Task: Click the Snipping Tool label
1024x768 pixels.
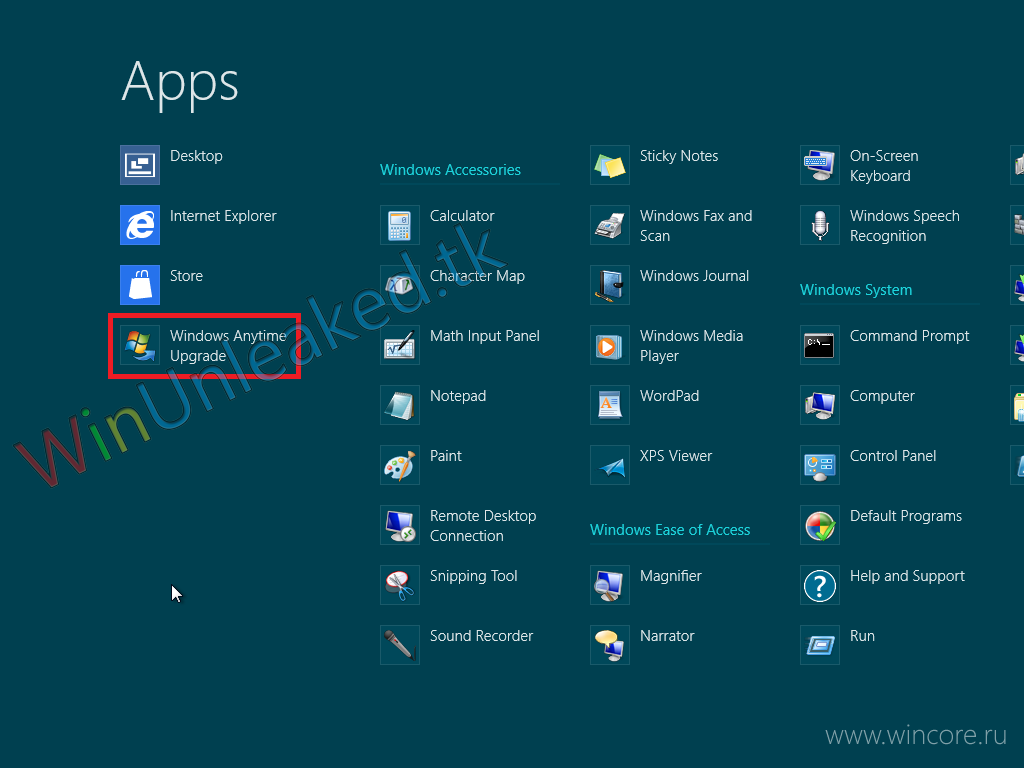Action: tap(473, 576)
